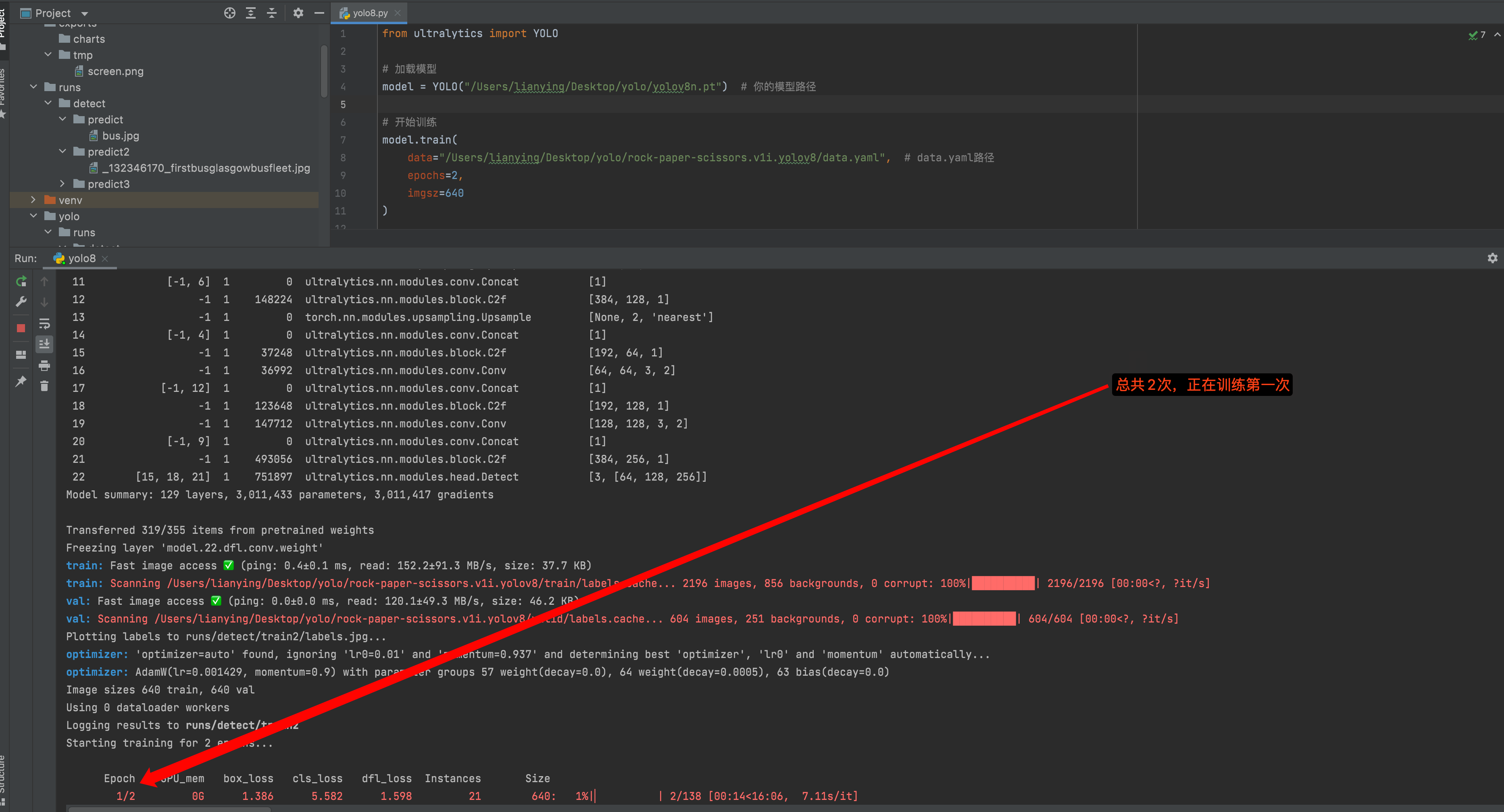The width and height of the screenshot is (1504, 812).
Task: Jump down the stack trace arrow
Action: click(44, 302)
